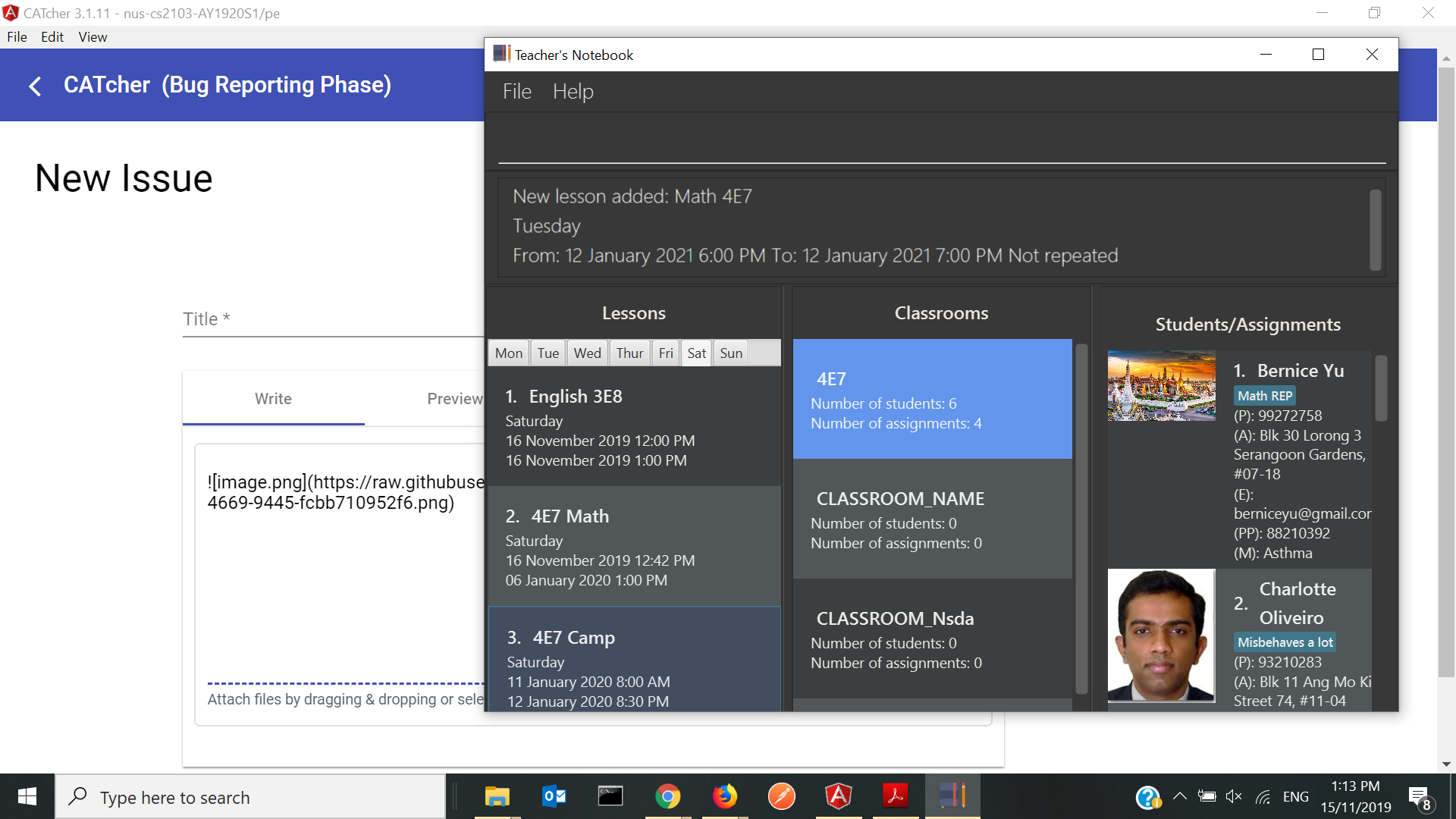Click the Teacher's Notebook taskbar icon
1456x819 pixels.
click(x=952, y=796)
